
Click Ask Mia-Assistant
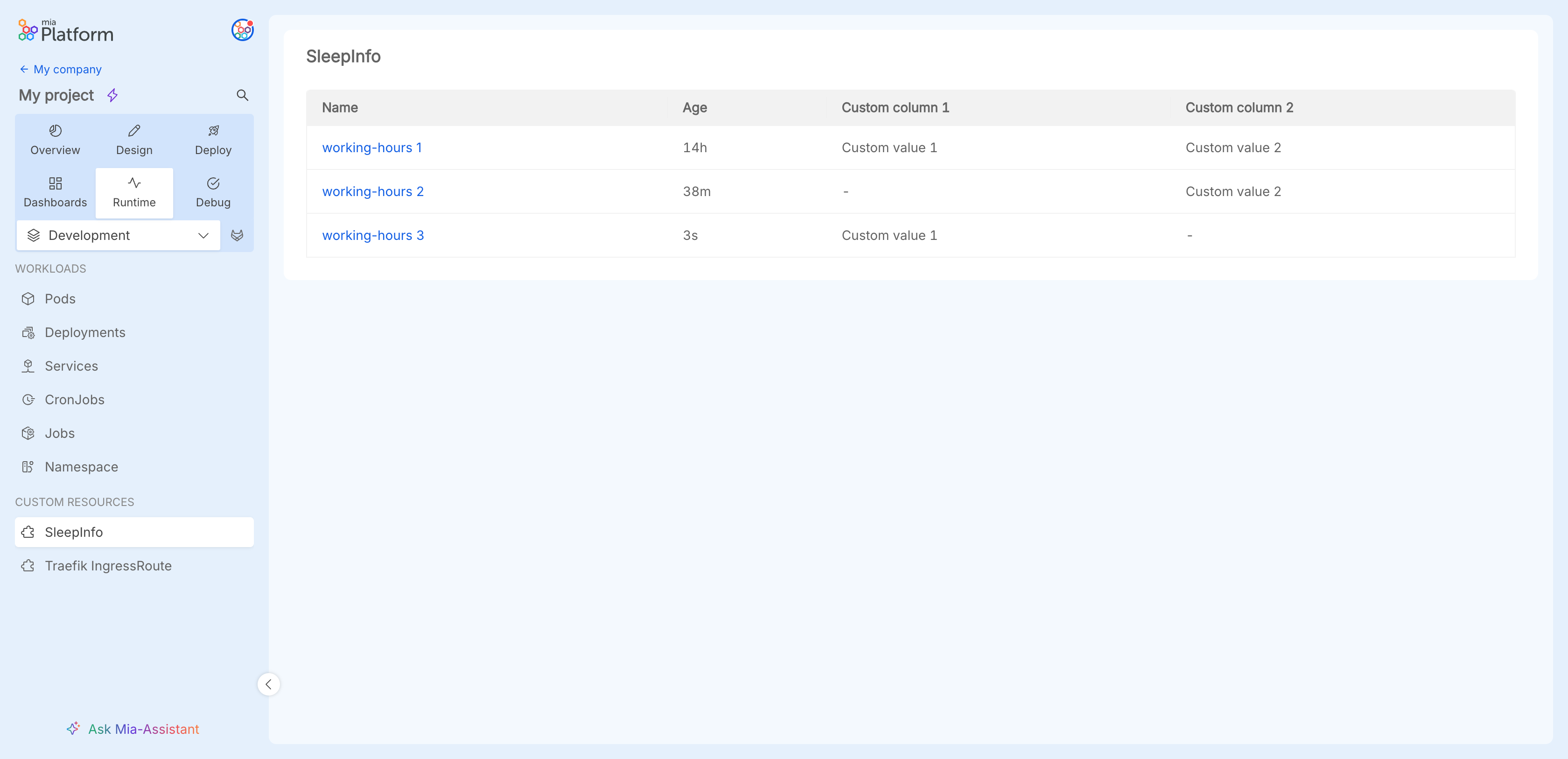click(133, 729)
